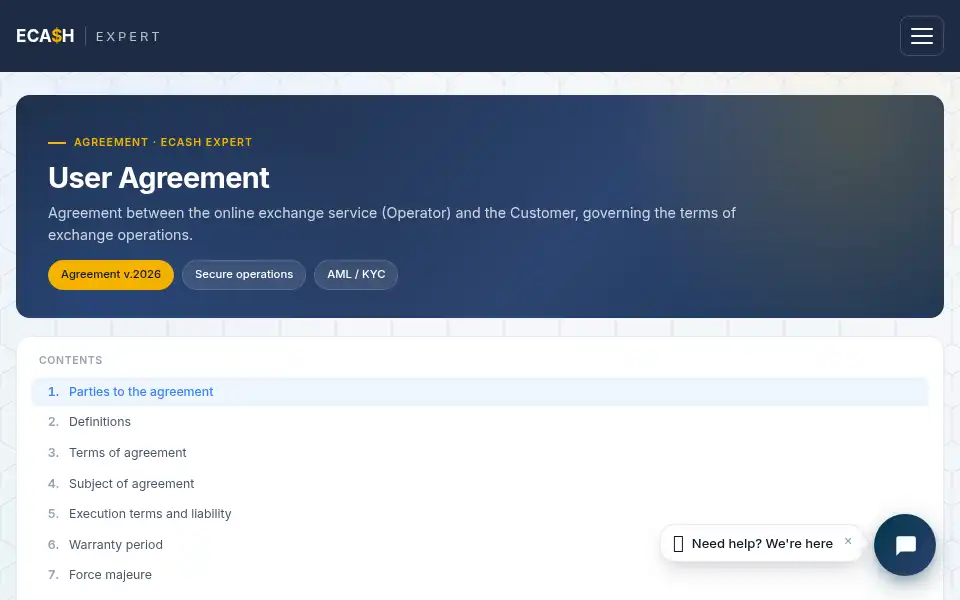The width and height of the screenshot is (960, 600).
Task: Click the User Agreement heading
Action: tap(159, 178)
